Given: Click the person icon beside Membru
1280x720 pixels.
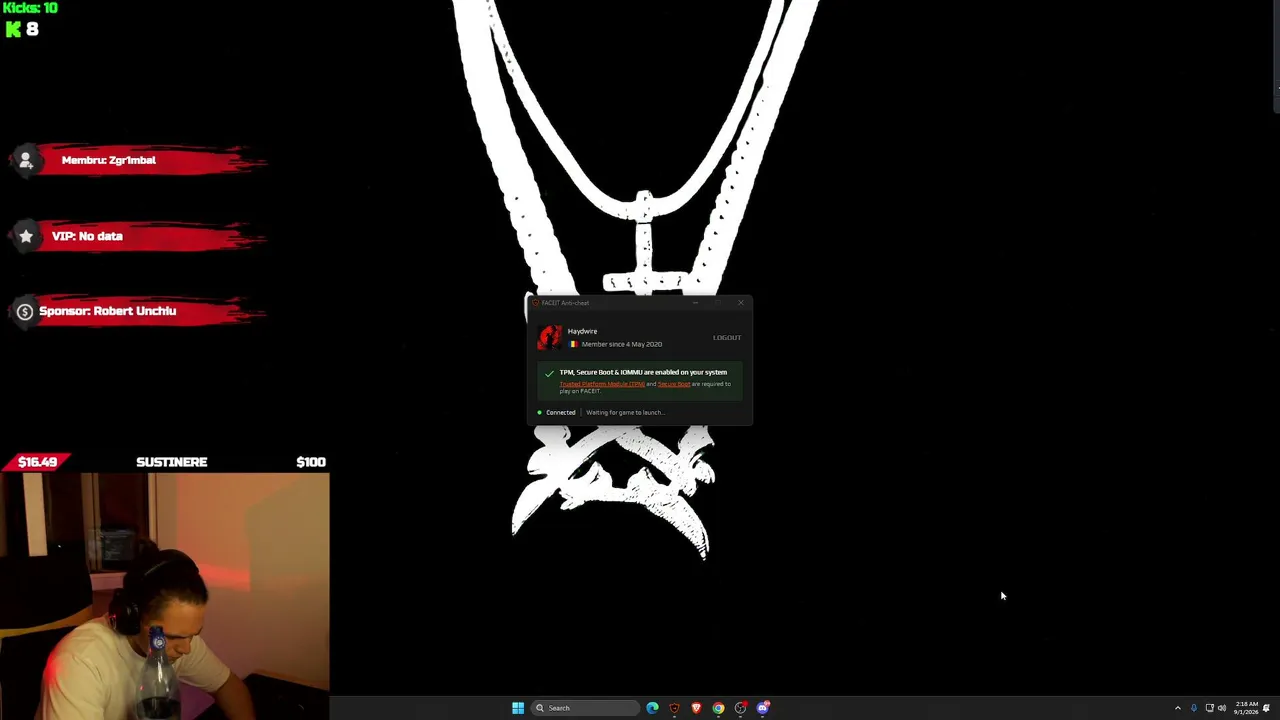Looking at the screenshot, I should click(26, 160).
